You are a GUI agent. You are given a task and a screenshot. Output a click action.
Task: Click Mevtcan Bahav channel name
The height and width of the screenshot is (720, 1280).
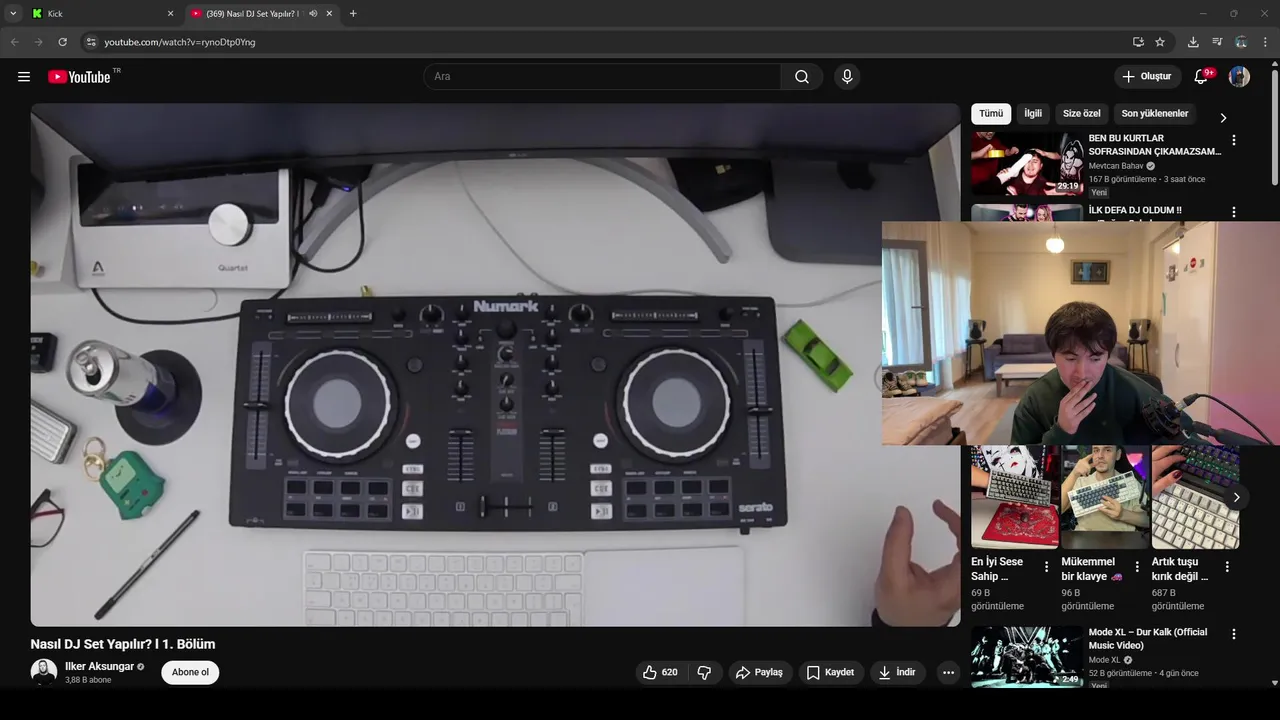pyautogui.click(x=1116, y=166)
